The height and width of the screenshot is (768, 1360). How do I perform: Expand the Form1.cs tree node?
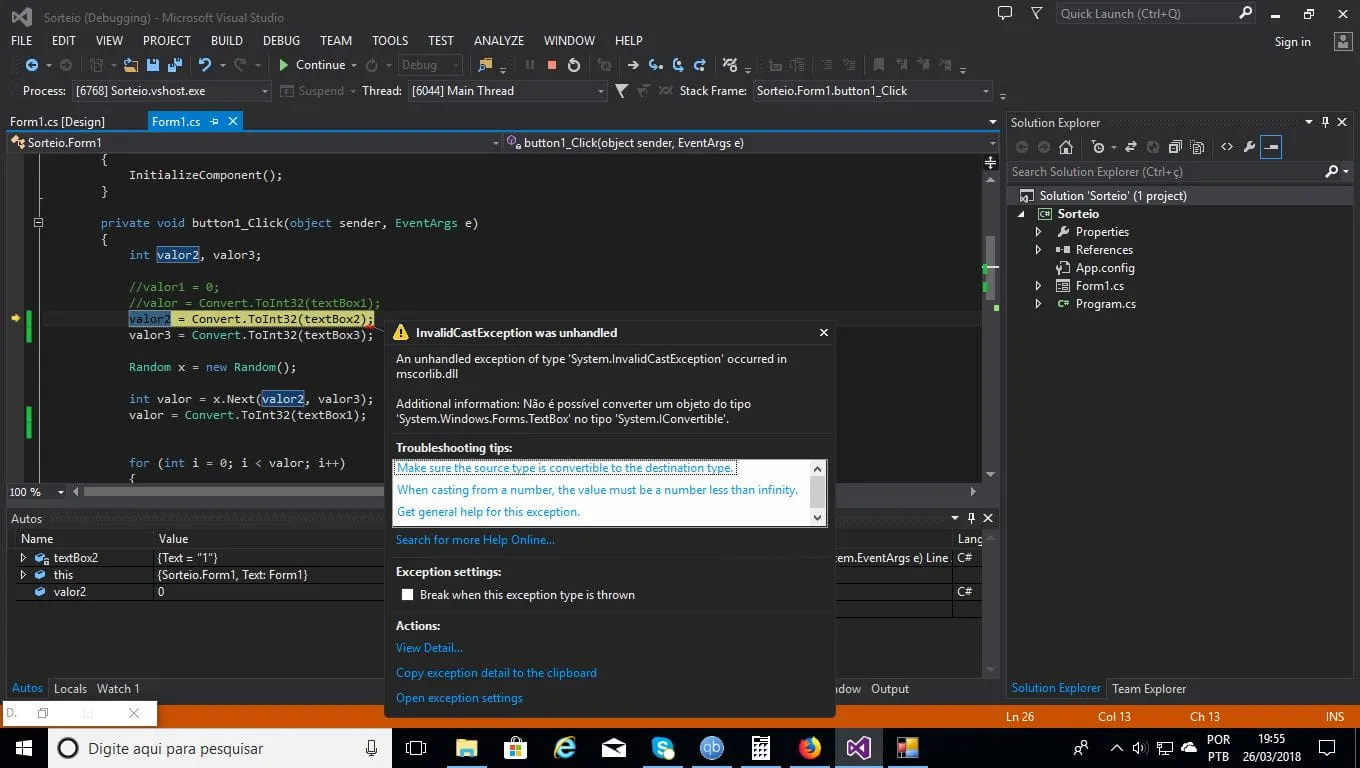coord(1038,286)
